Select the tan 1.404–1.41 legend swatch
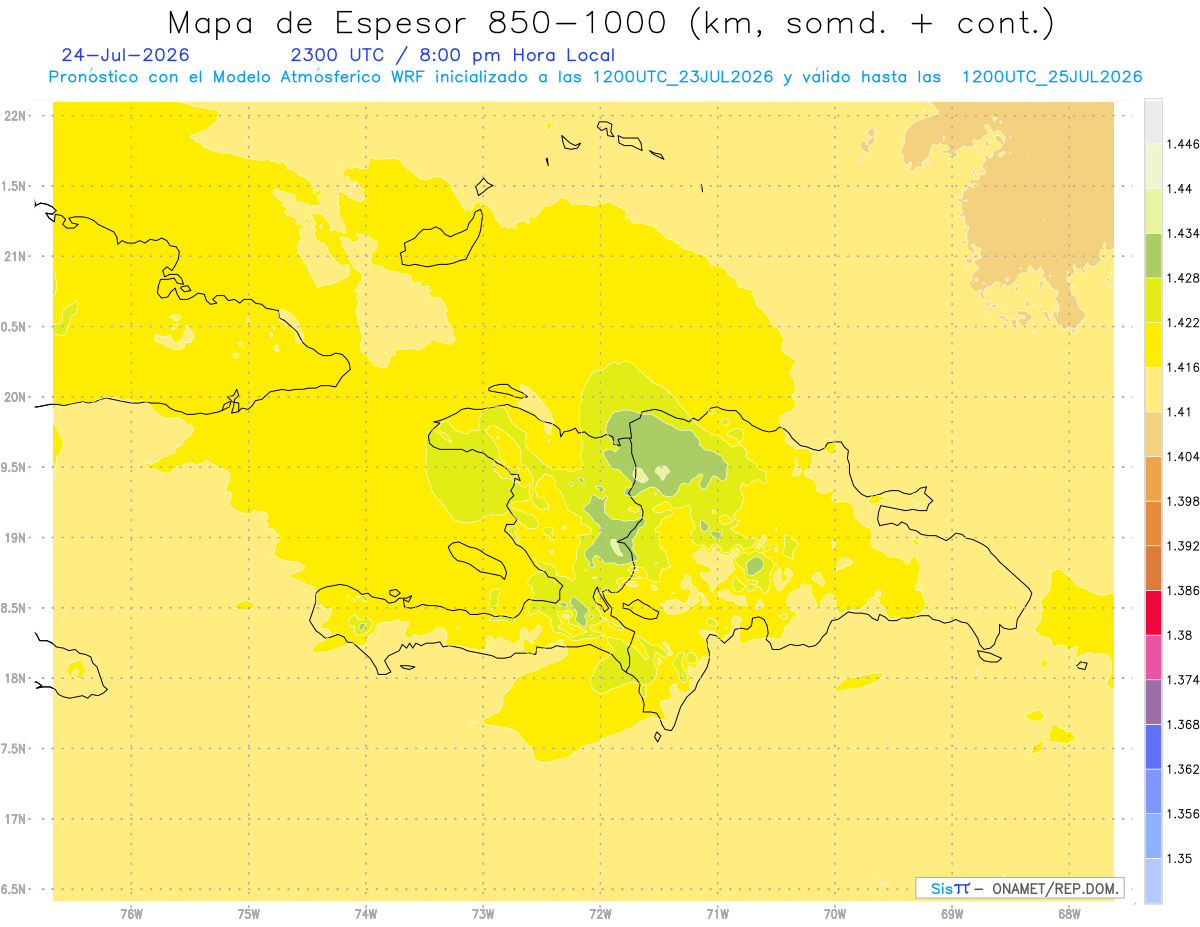 click(1153, 434)
